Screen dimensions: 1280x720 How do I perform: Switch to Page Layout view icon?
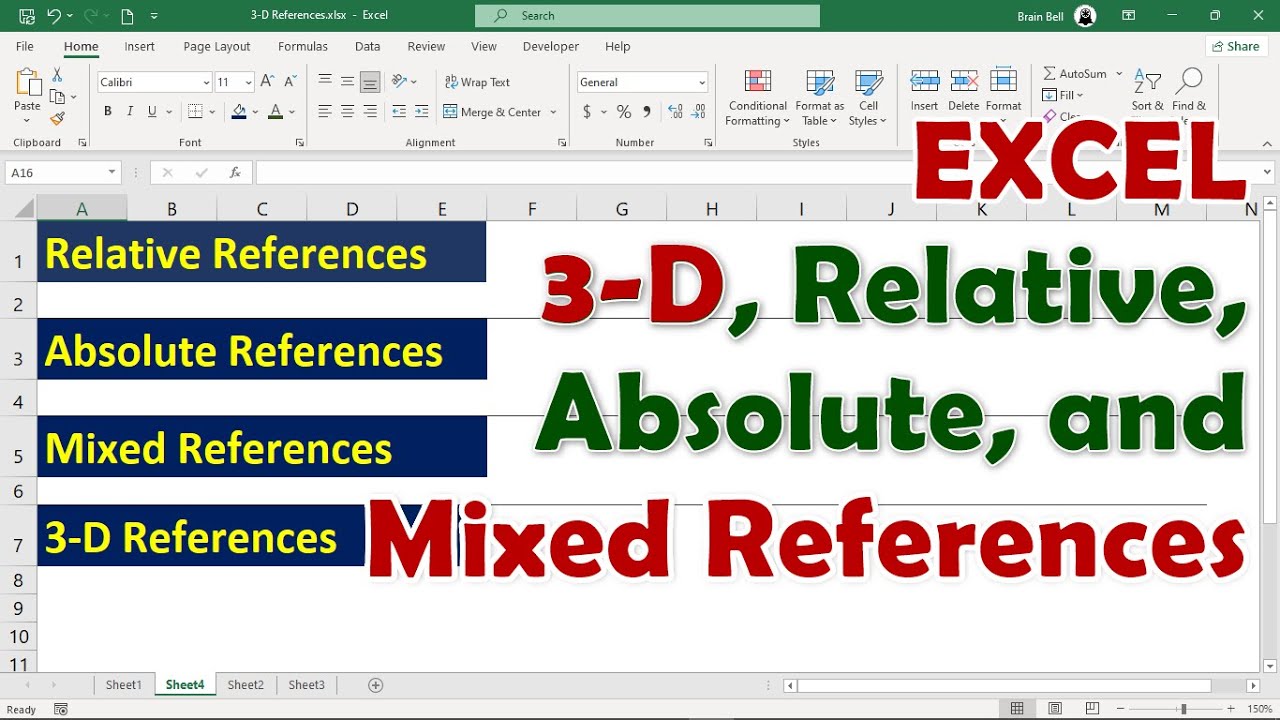pos(1055,709)
